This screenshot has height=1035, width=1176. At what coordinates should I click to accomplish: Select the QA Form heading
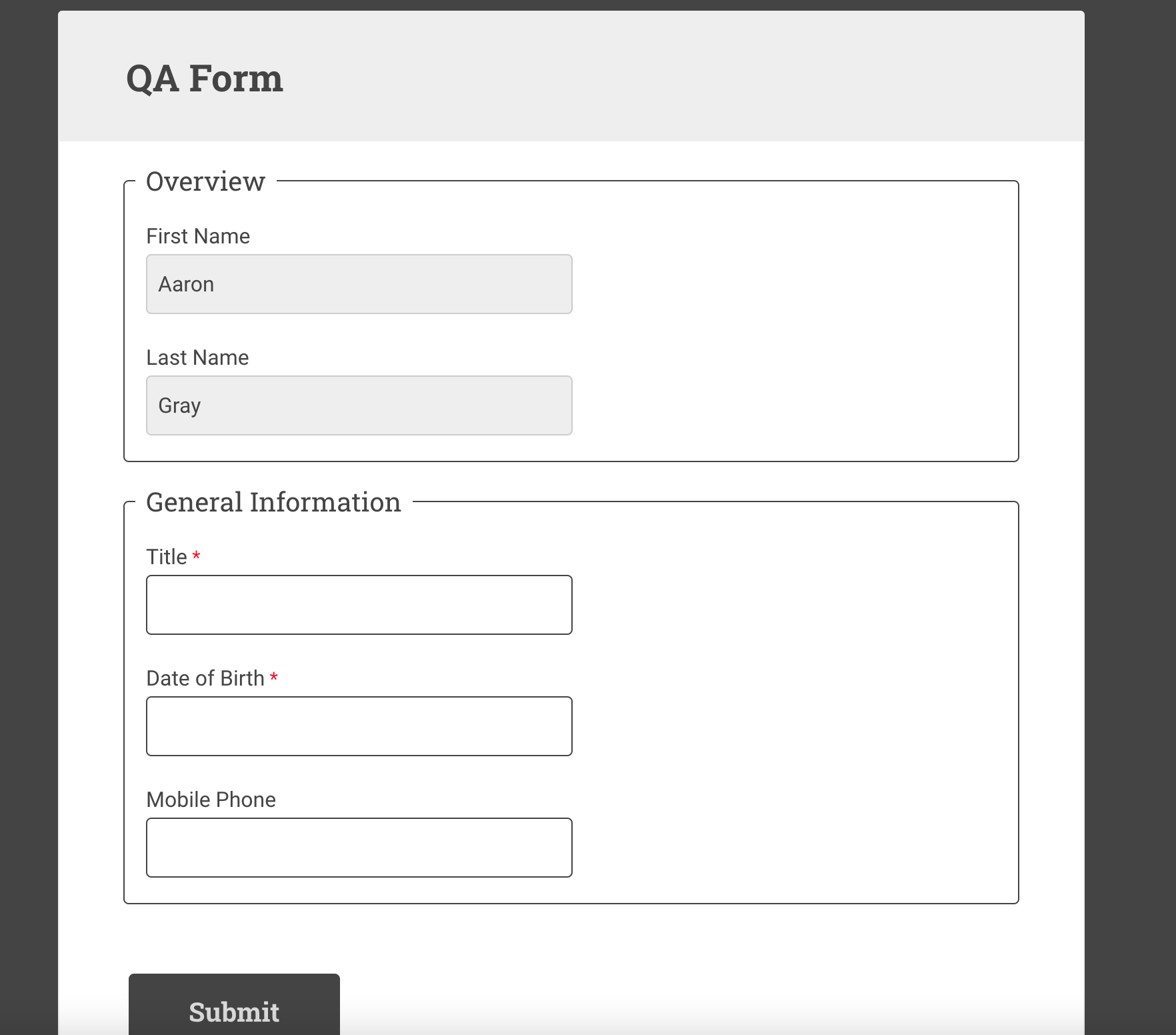205,78
